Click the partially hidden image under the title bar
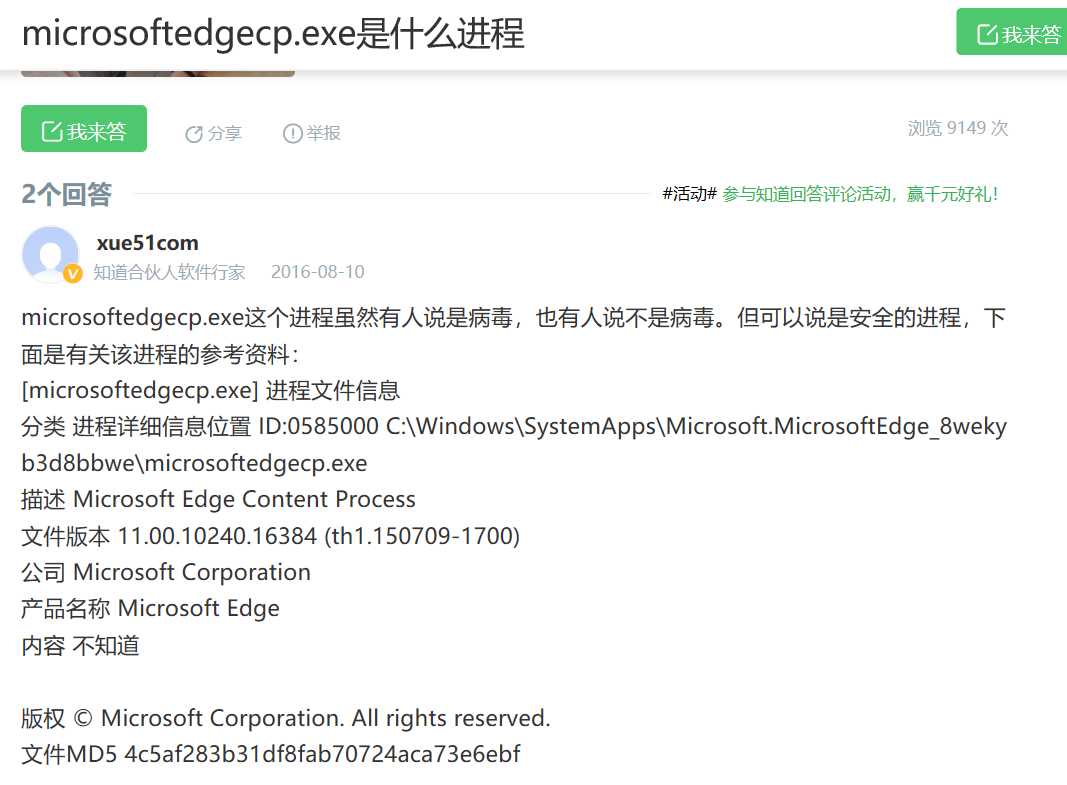Viewport: 1067px width, 785px height. coord(158,73)
